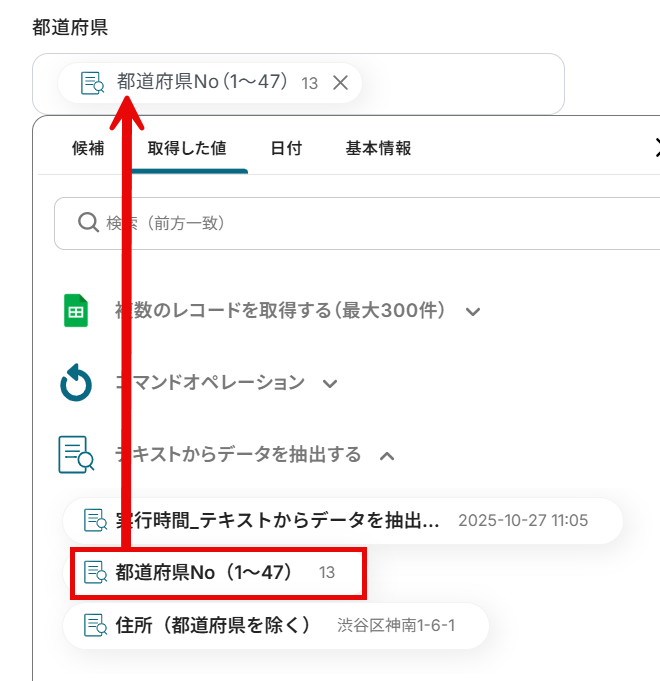Click the 複数のレコードを取得する(最大300件) label
Viewport: 660px width, 681px height.
280,311
